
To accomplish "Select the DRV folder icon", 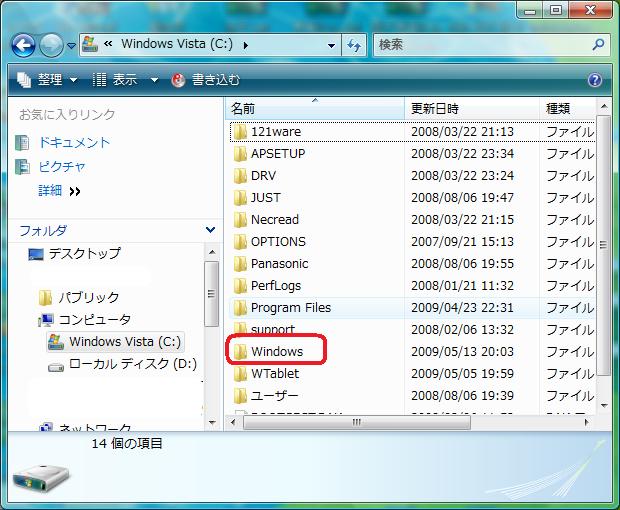I will pyautogui.click(x=240, y=176).
